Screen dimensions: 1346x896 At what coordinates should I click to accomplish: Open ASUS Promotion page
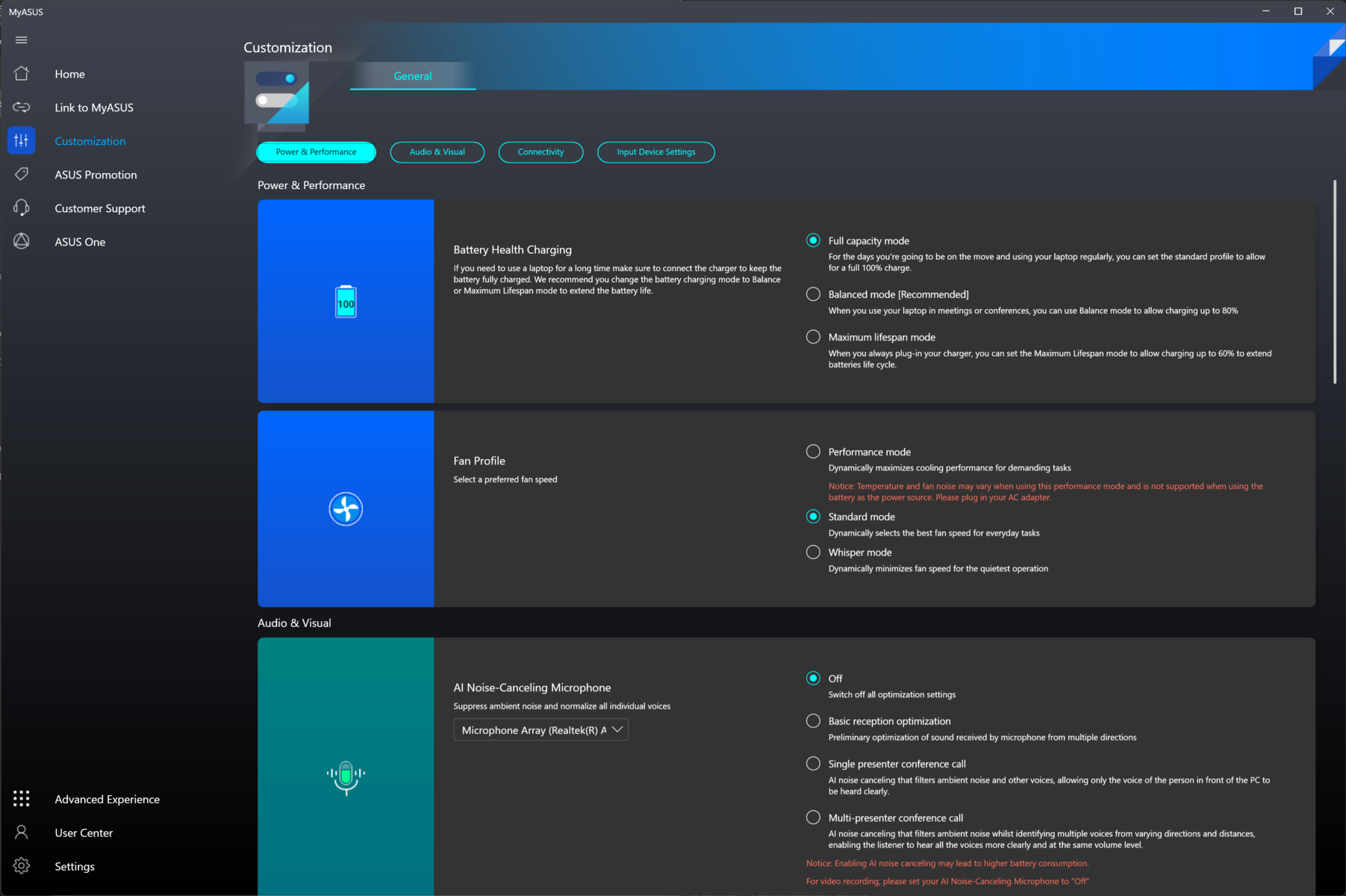pyautogui.click(x=96, y=175)
